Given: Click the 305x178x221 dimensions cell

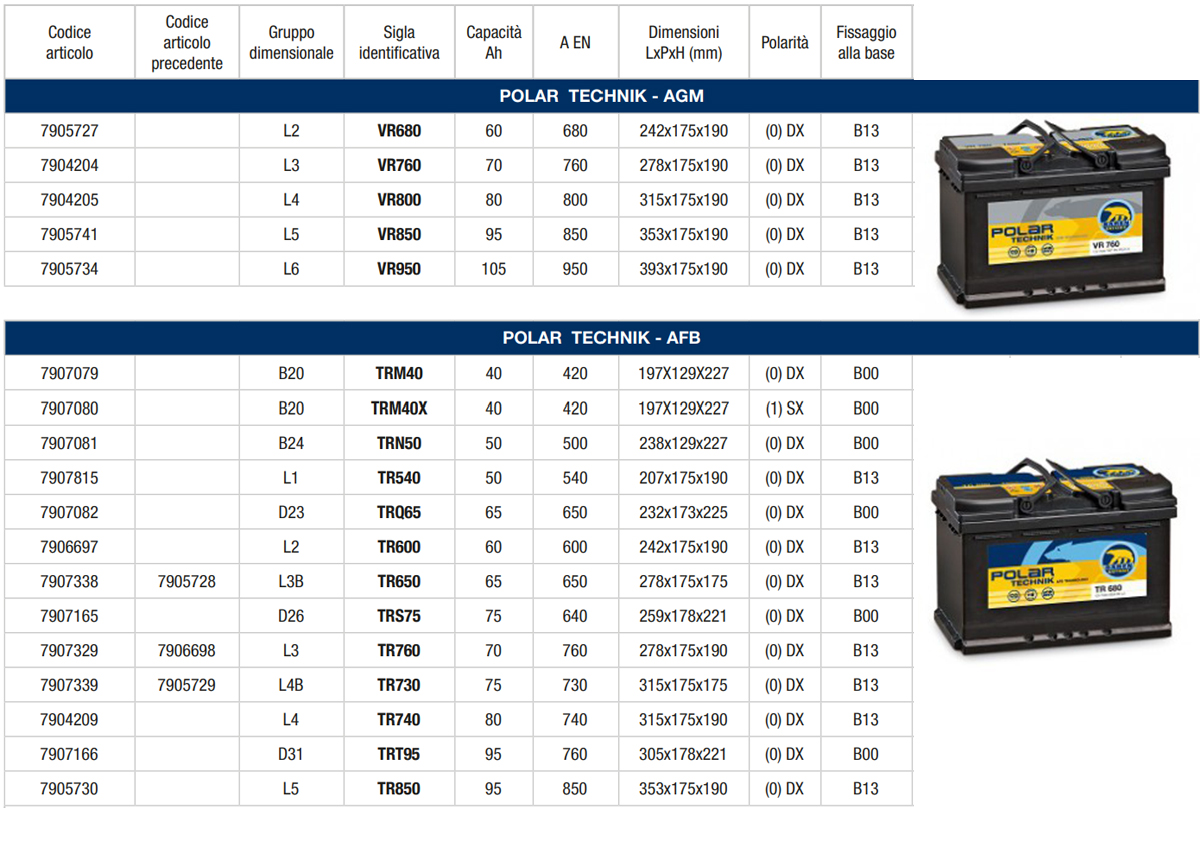Looking at the screenshot, I should point(684,754).
